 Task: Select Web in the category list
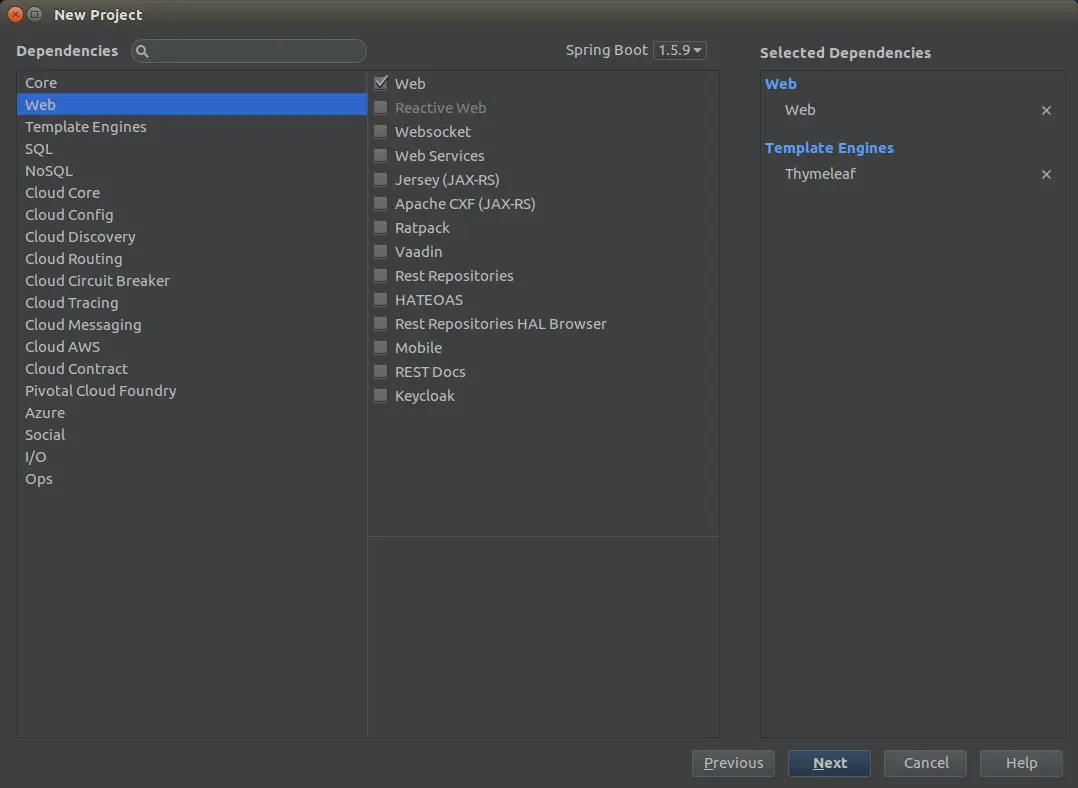(x=192, y=105)
